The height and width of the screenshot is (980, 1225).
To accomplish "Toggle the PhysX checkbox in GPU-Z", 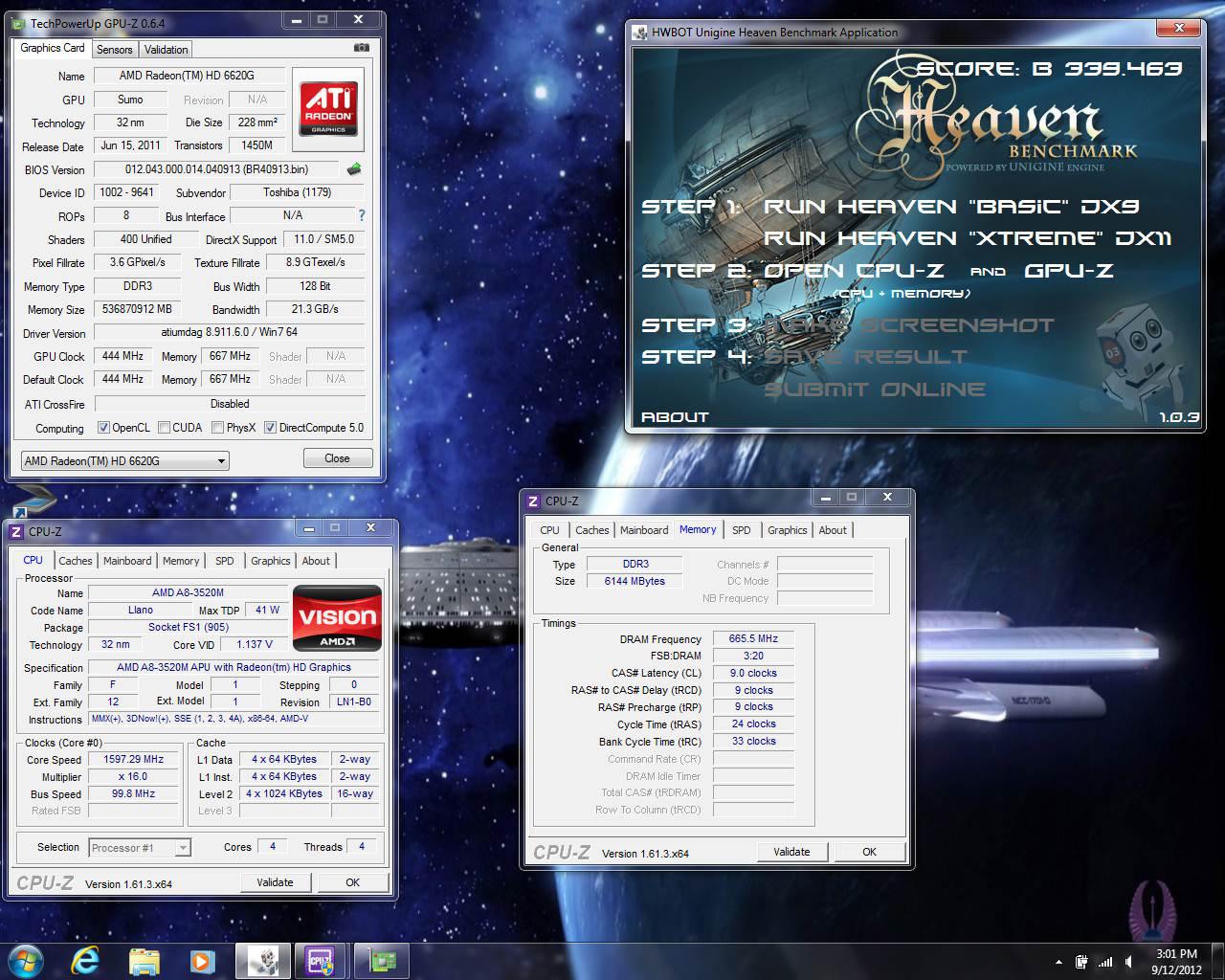I will point(217,428).
